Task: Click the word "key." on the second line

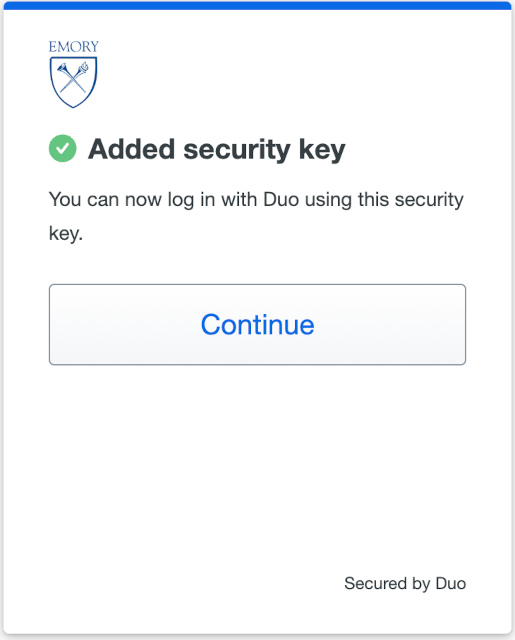Action: pyautogui.click(x=66, y=234)
